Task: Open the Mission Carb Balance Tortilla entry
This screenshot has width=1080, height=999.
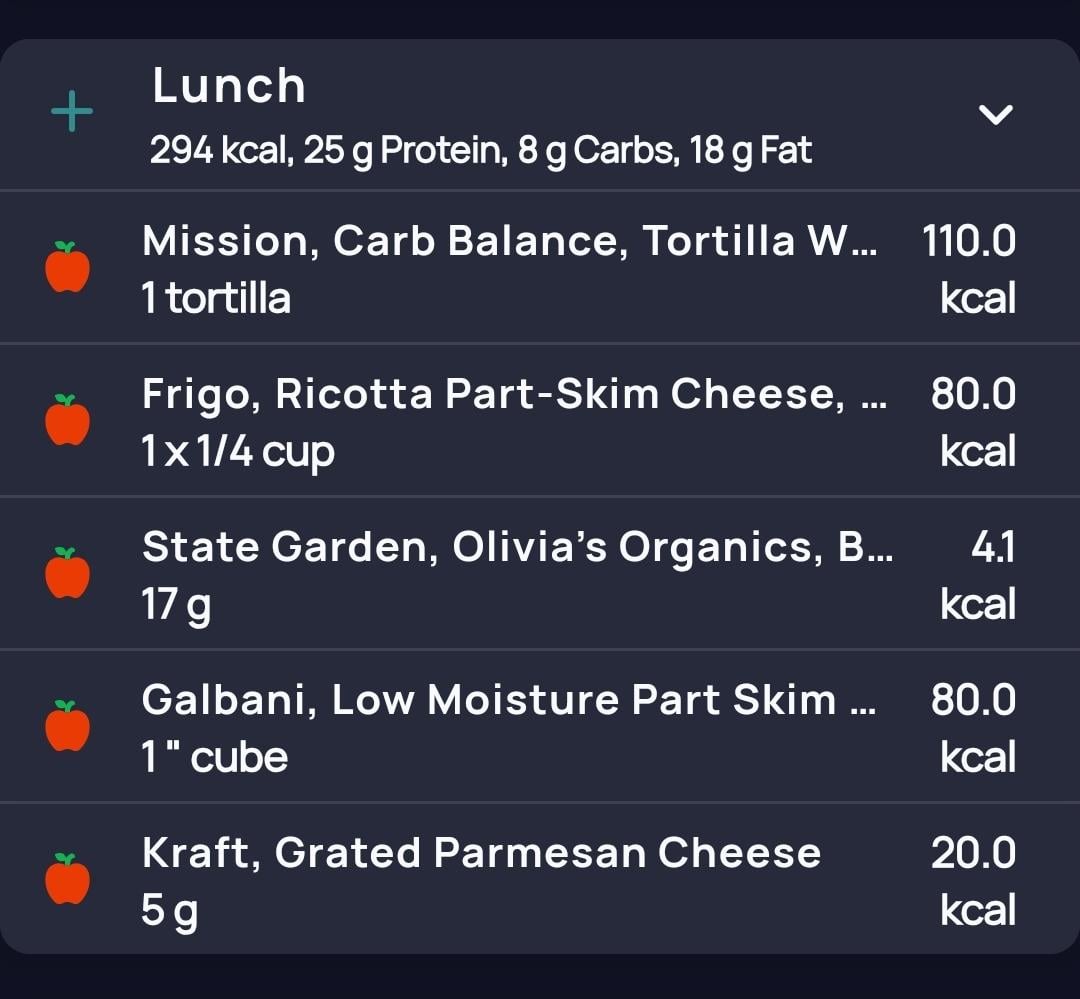Action: 540,267
